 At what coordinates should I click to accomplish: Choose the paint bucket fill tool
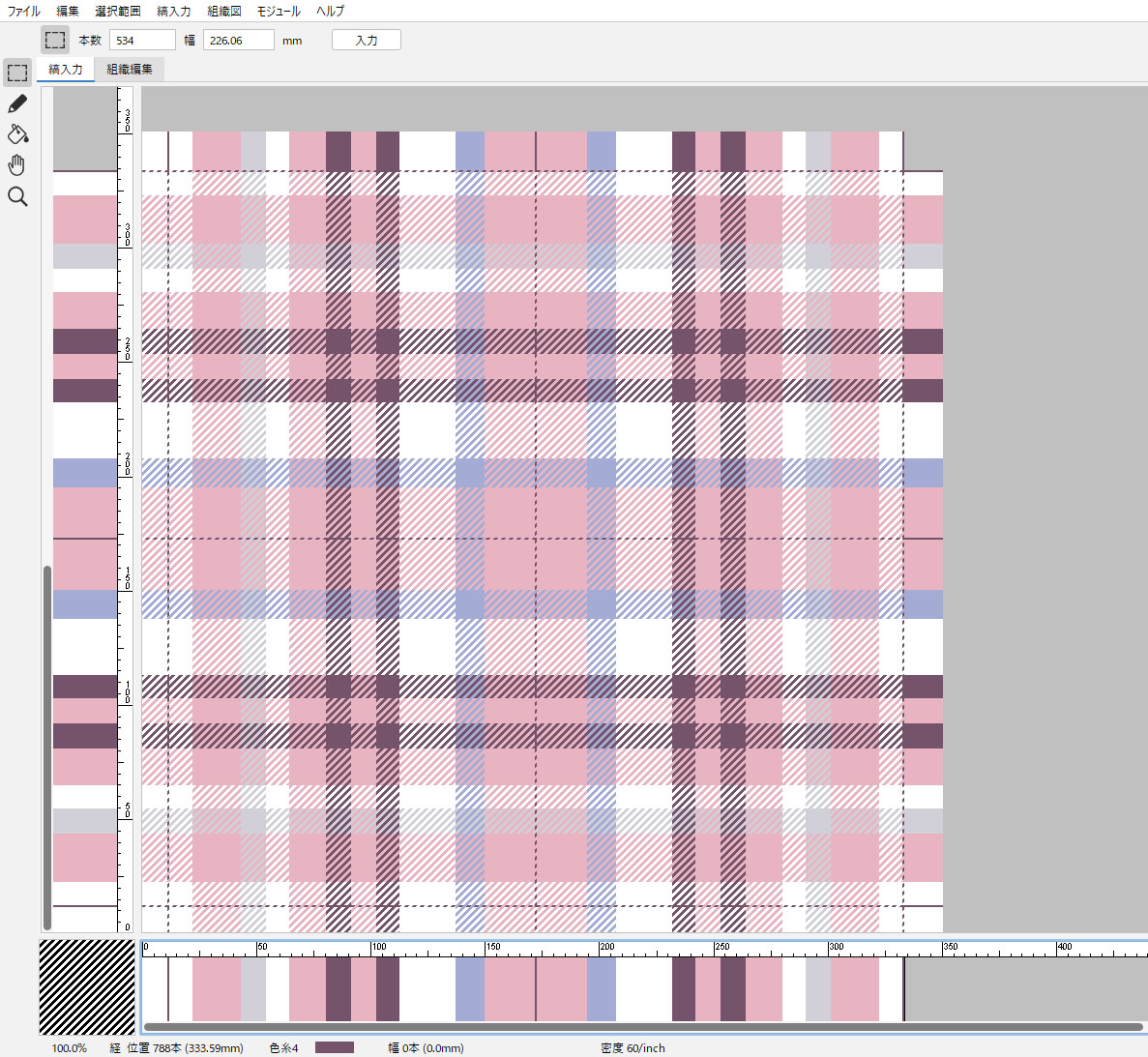click(17, 134)
